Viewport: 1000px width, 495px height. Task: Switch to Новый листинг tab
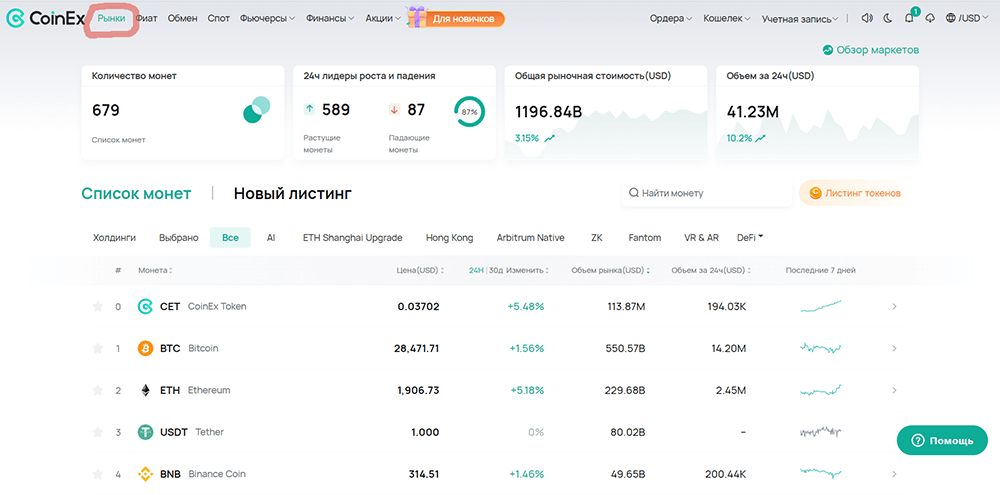coord(292,193)
